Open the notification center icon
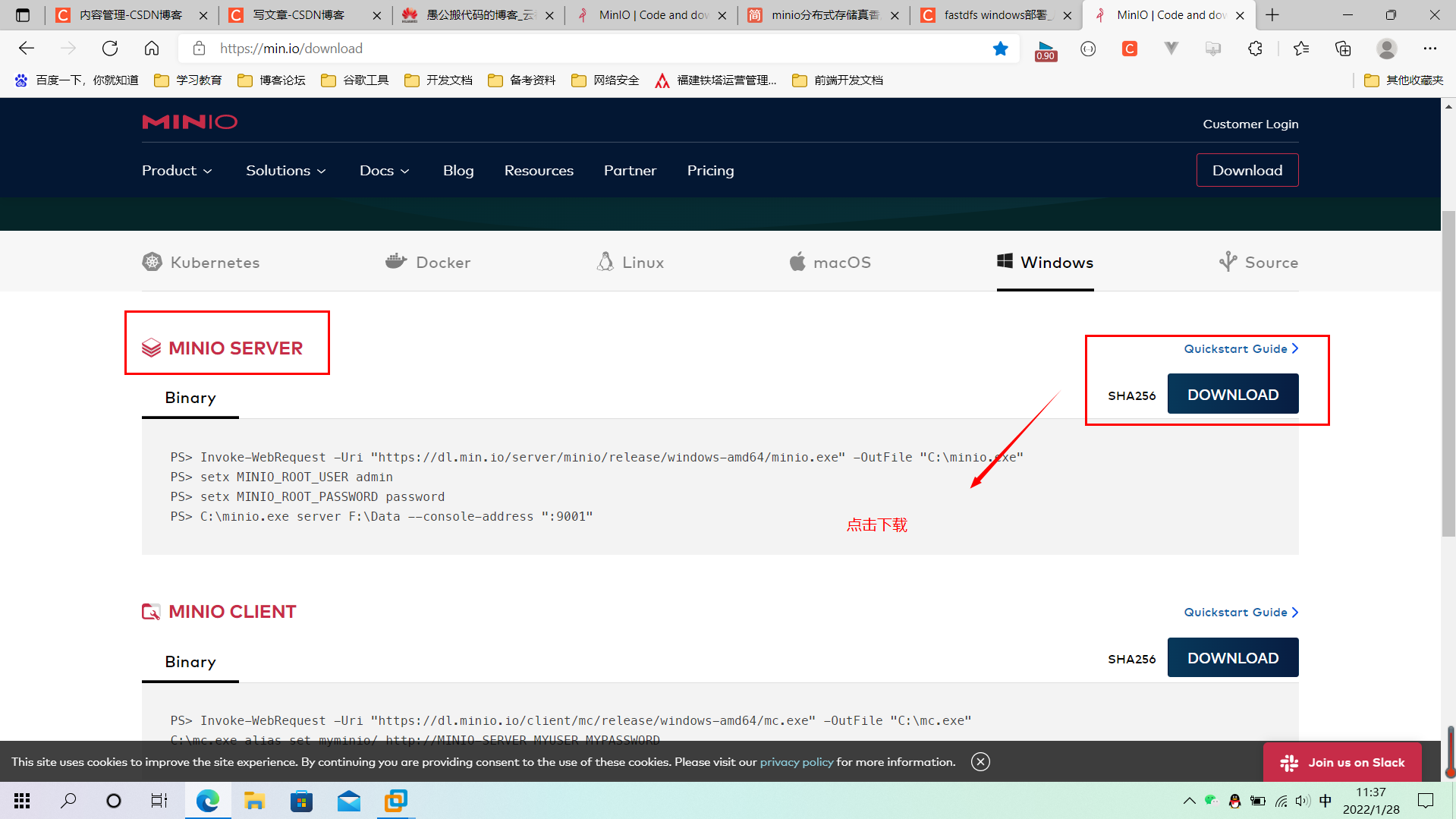 (x=1426, y=801)
